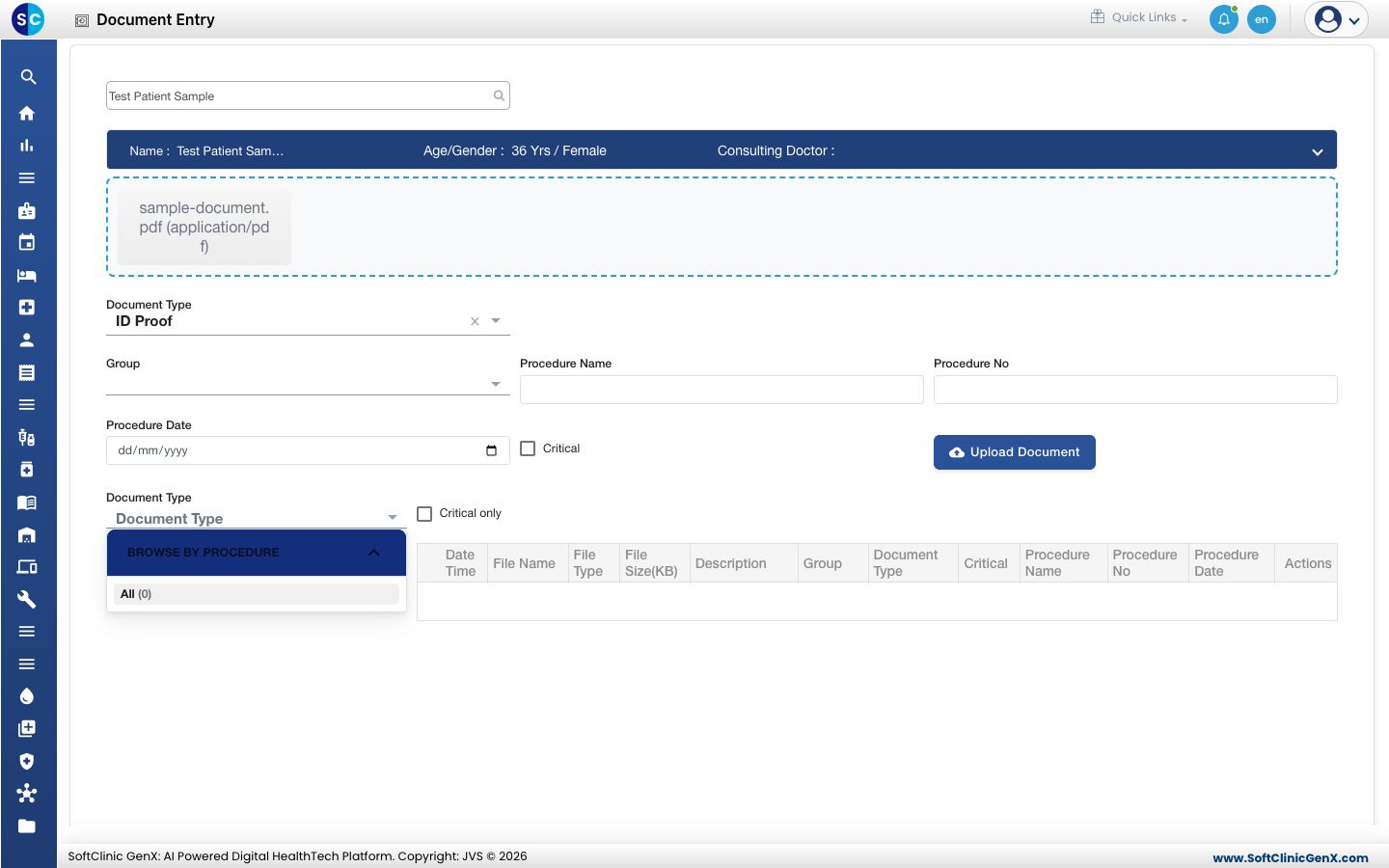The image size is (1389, 868).
Task: Open the person profile sidebar icon
Action: point(27,339)
